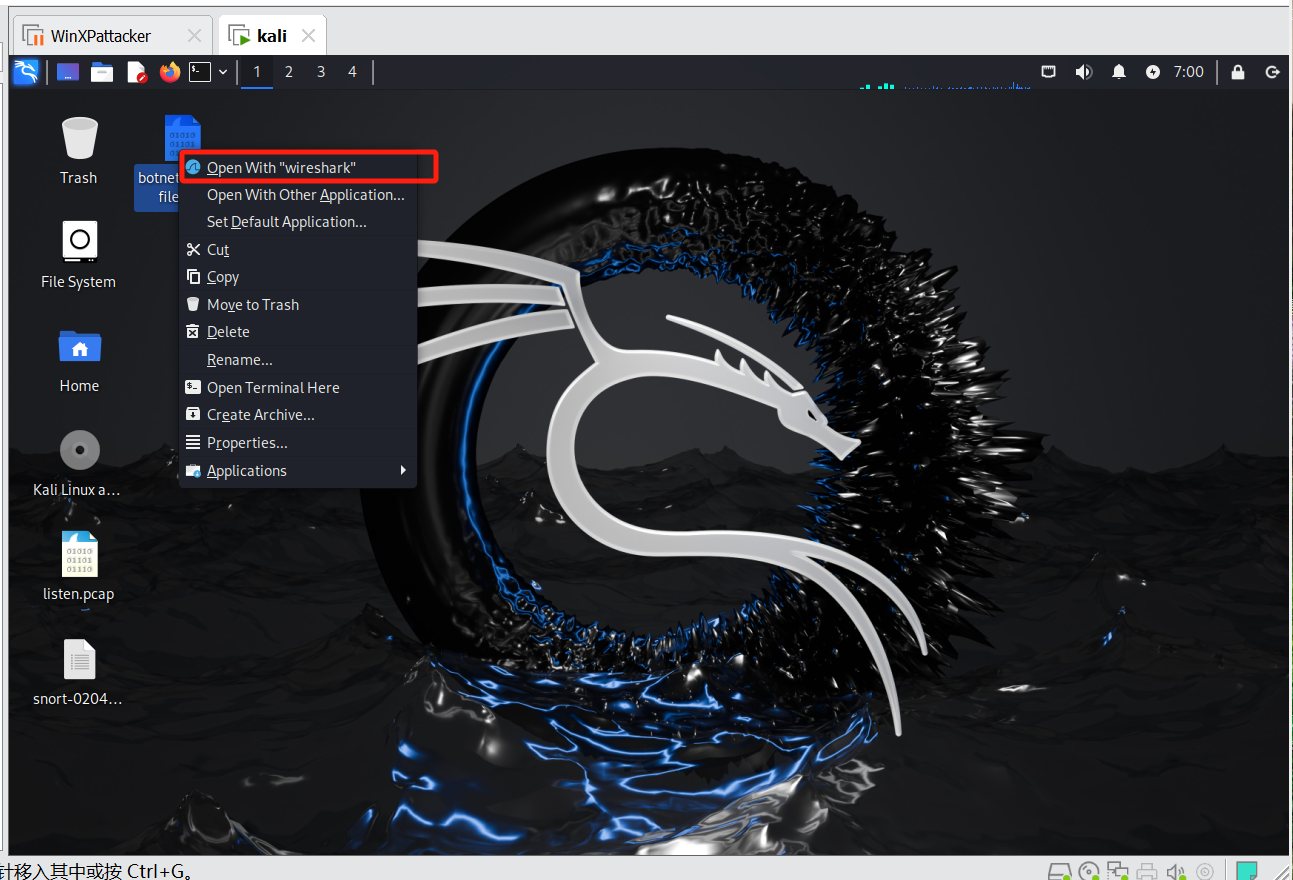Choose Rename... in the context menu
1293x880 pixels.
(298, 360)
